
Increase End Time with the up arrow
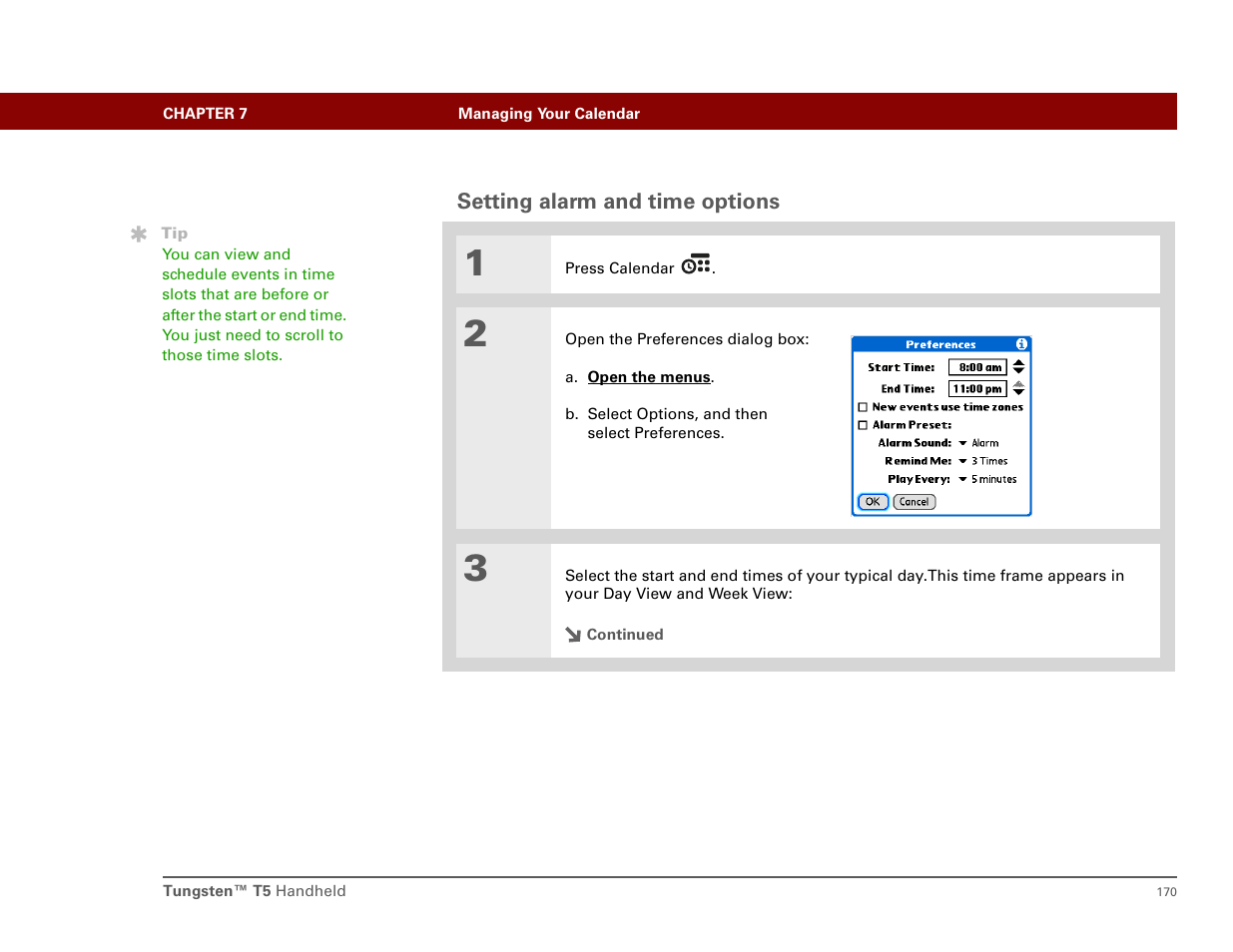[x=1018, y=384]
